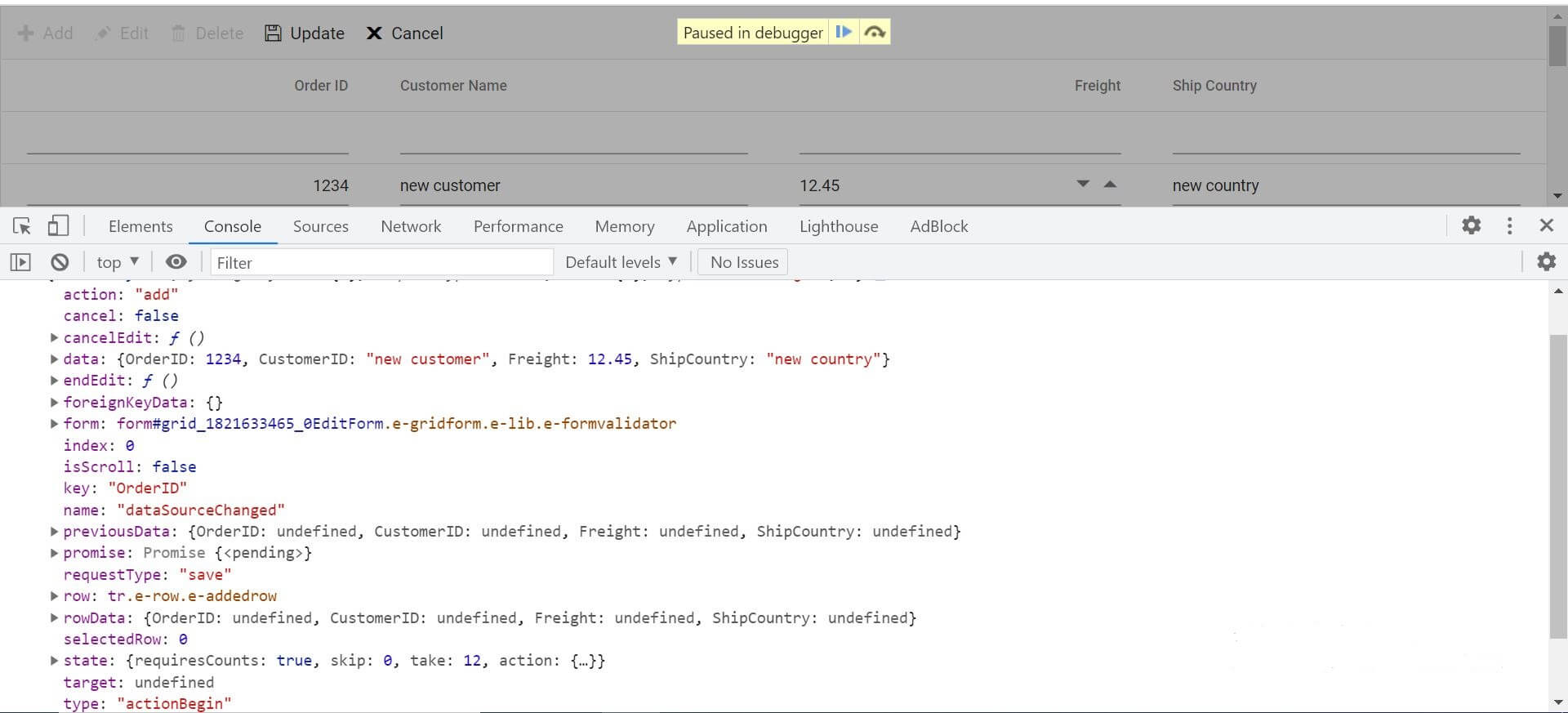The image size is (1568, 713).
Task: Expand the previousData object entry
Action: click(54, 532)
